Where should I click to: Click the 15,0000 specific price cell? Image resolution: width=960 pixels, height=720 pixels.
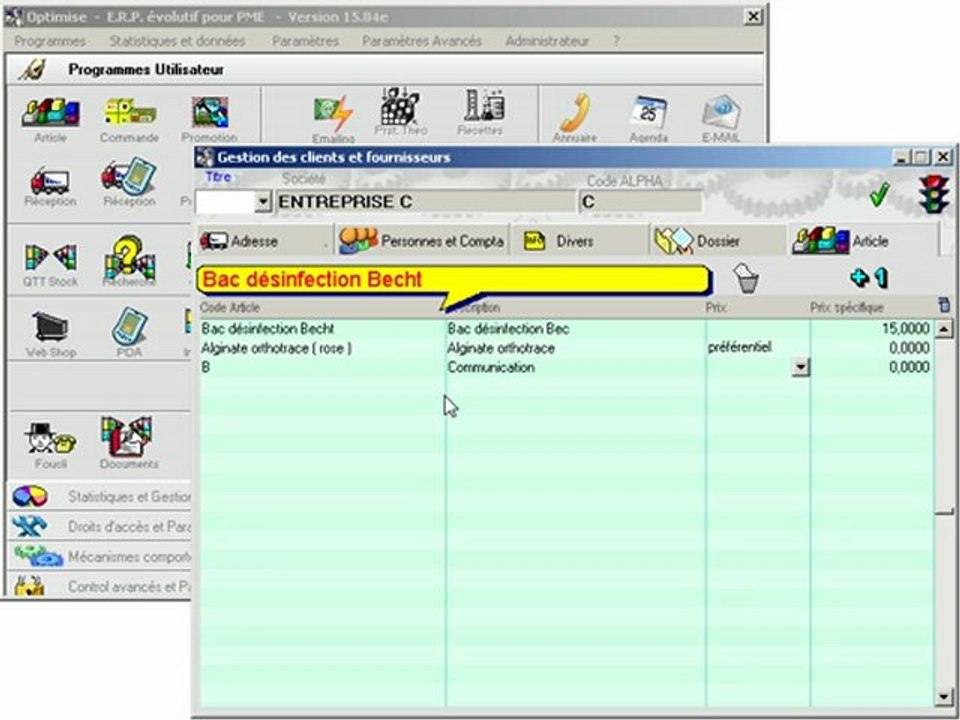872,329
